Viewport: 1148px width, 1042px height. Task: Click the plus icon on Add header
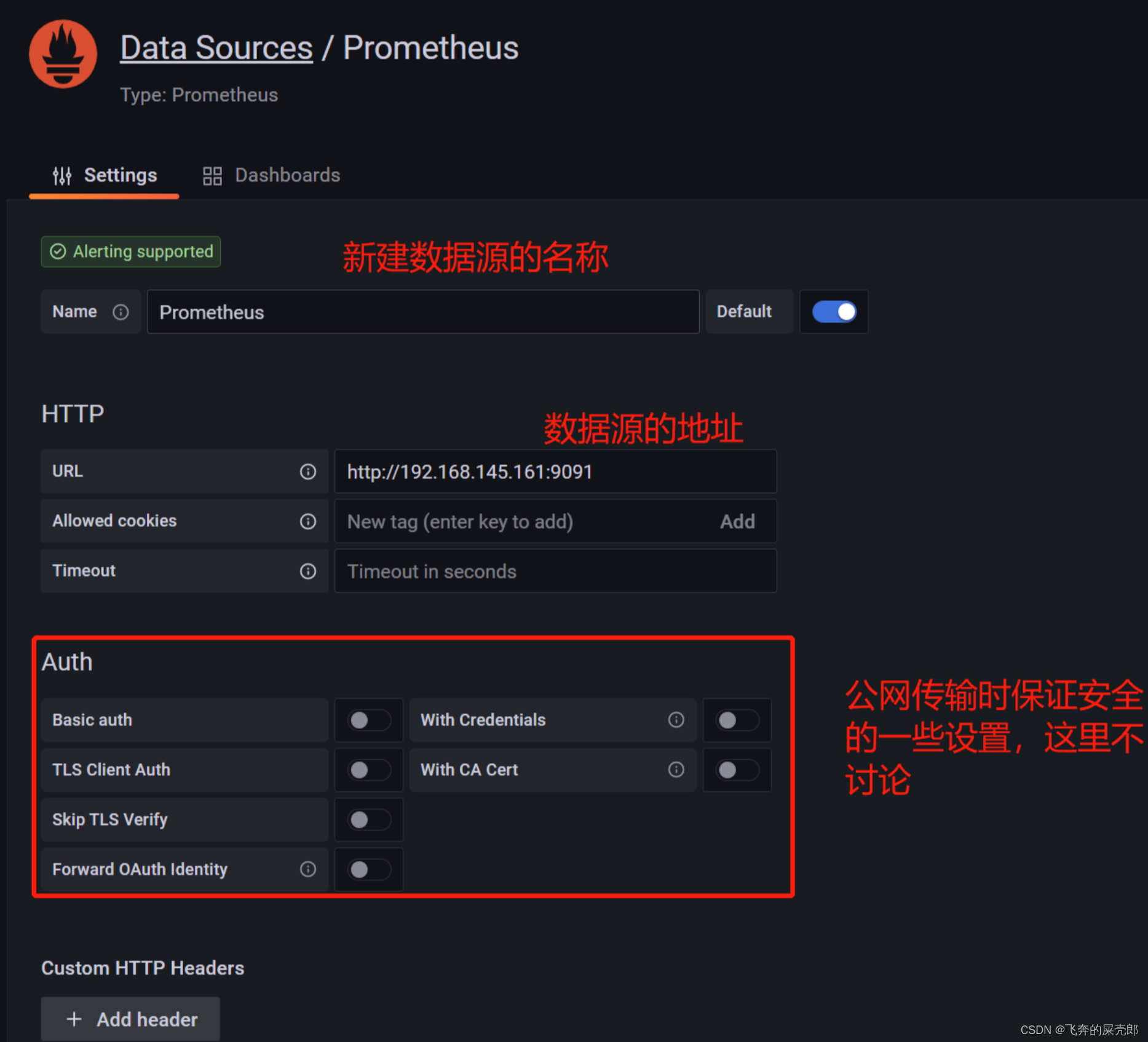(74, 1019)
